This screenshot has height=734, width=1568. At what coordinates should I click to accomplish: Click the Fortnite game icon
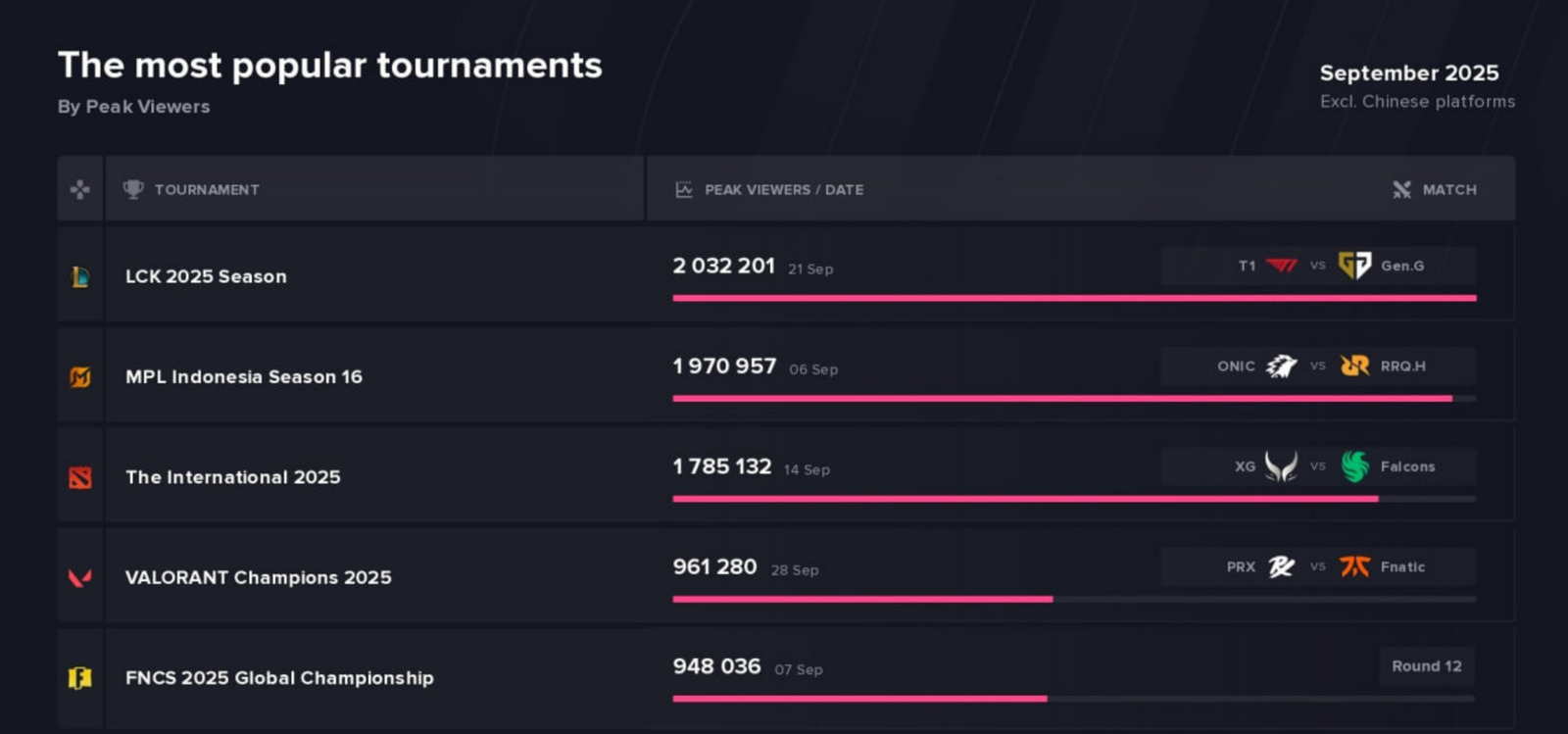(x=80, y=678)
